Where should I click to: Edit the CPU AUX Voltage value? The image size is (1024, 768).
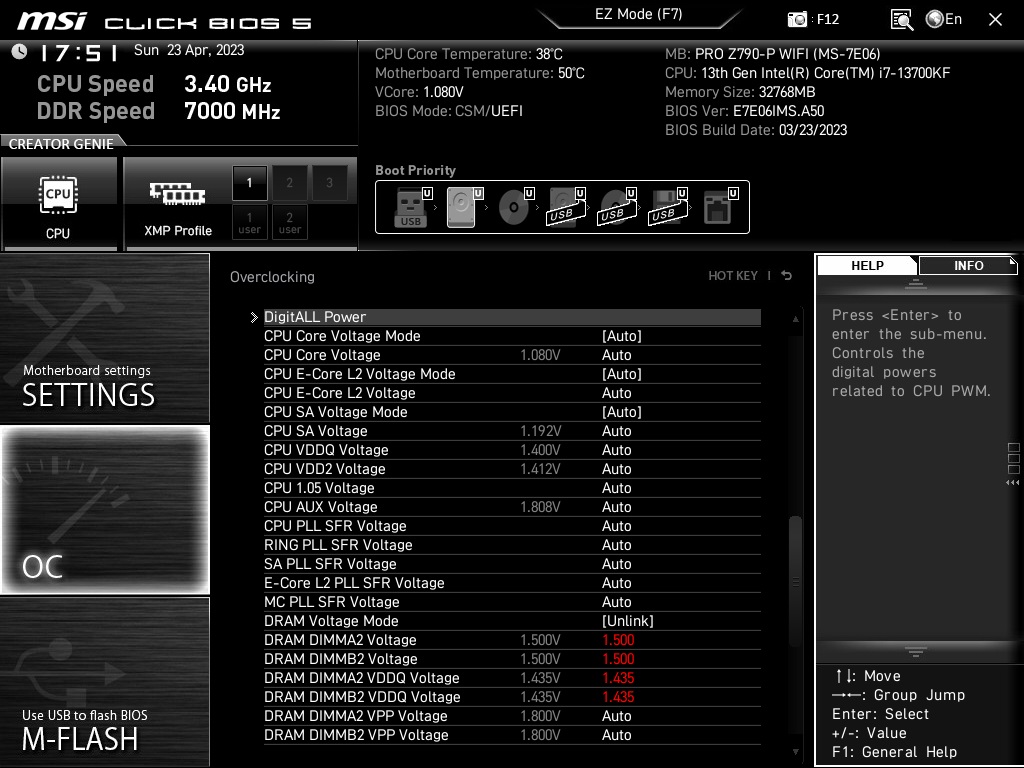[x=616, y=506]
